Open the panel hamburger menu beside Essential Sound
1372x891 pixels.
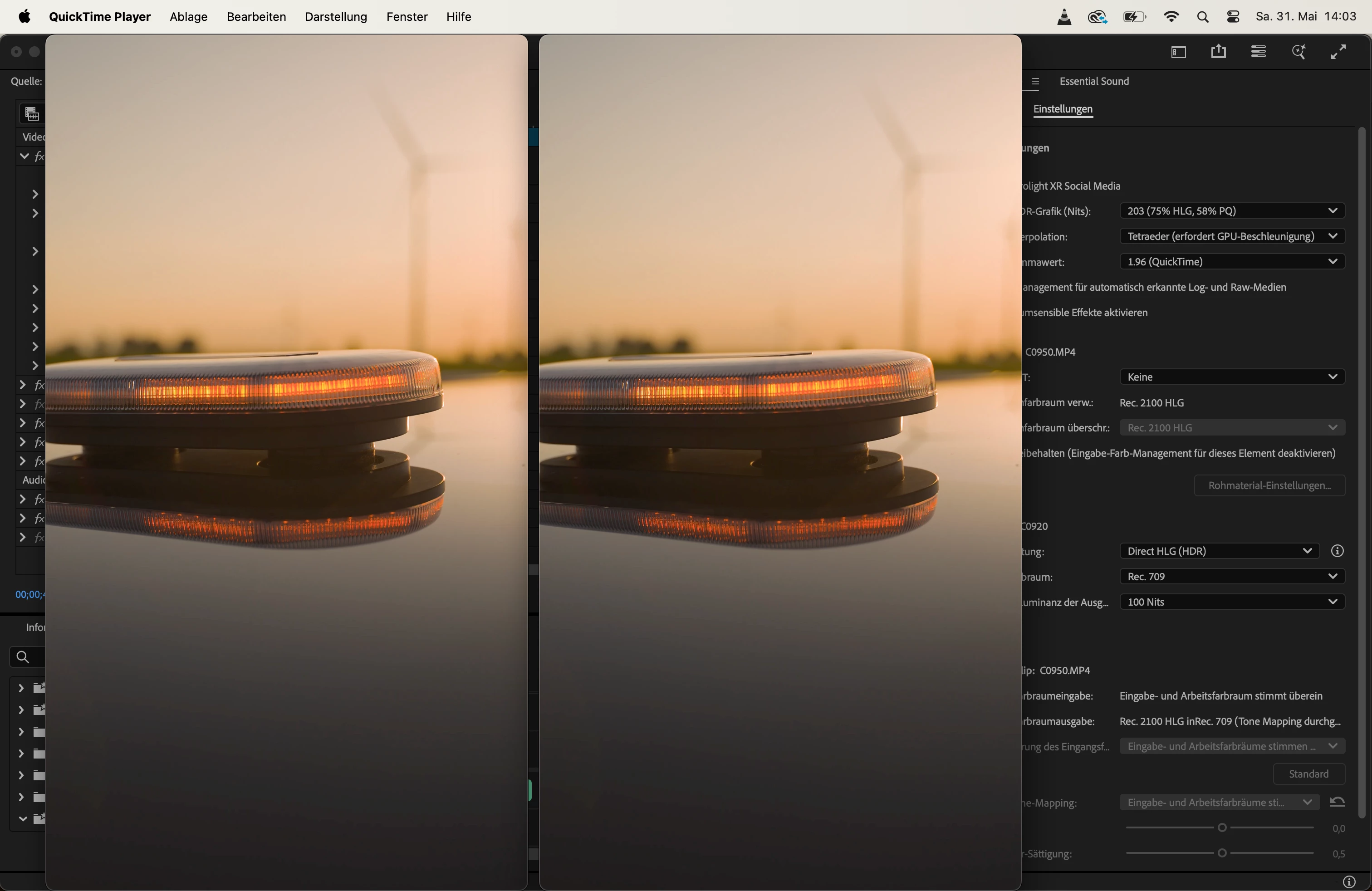point(1035,82)
